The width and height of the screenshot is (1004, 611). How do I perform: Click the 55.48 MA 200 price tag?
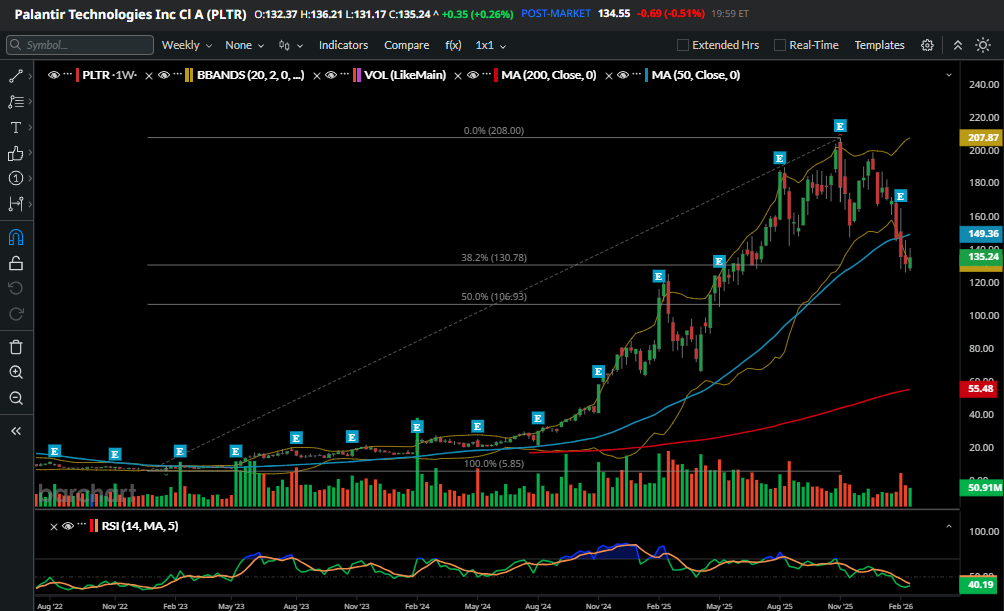(x=979, y=389)
